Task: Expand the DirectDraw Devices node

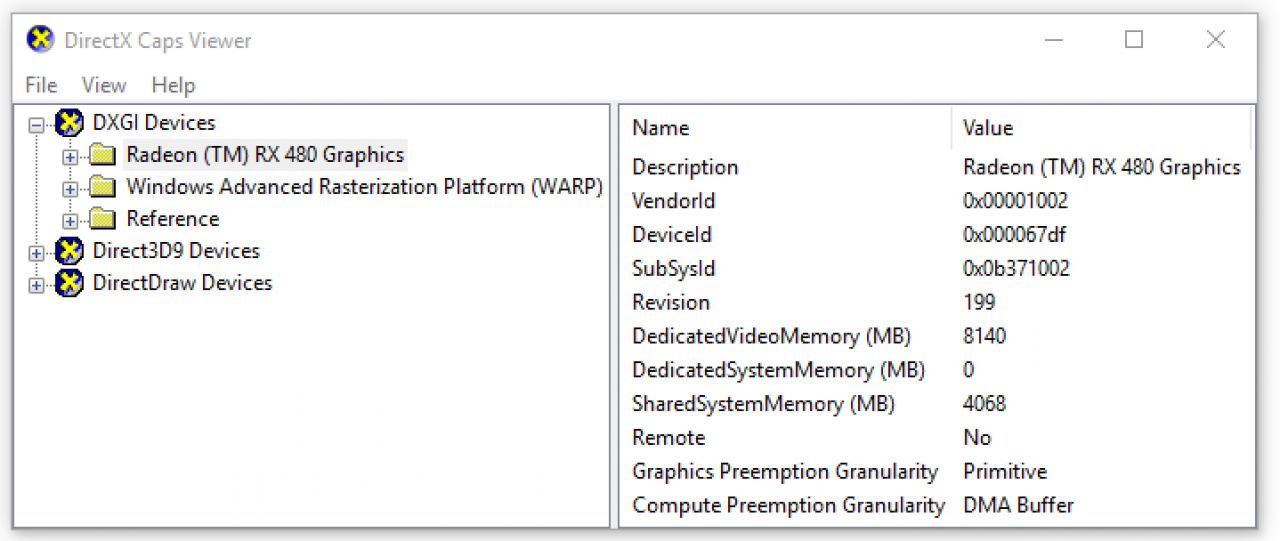Action: coord(37,285)
